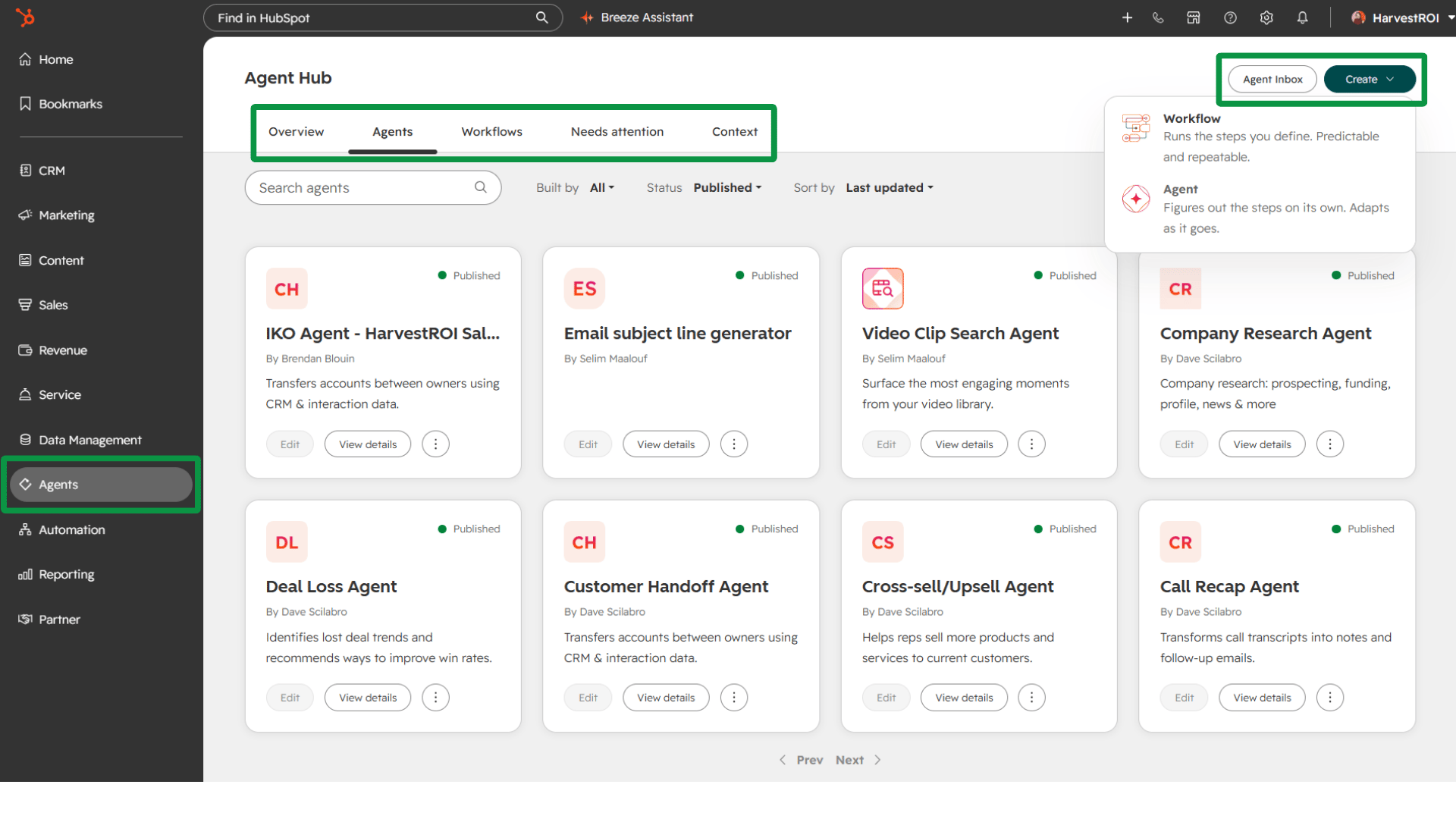Open more options on Call Recap Agent
The width and height of the screenshot is (1456, 819).
[1329, 698]
